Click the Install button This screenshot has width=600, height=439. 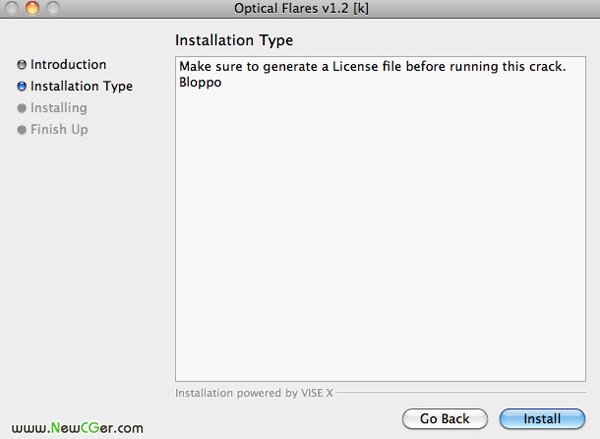tap(542, 418)
